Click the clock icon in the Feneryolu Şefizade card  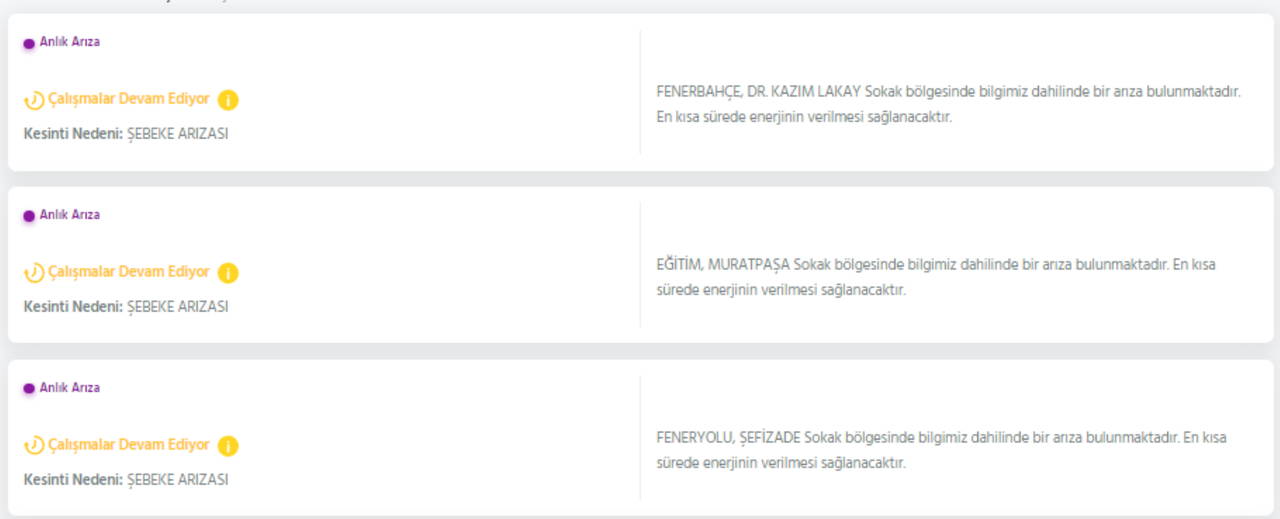point(34,446)
